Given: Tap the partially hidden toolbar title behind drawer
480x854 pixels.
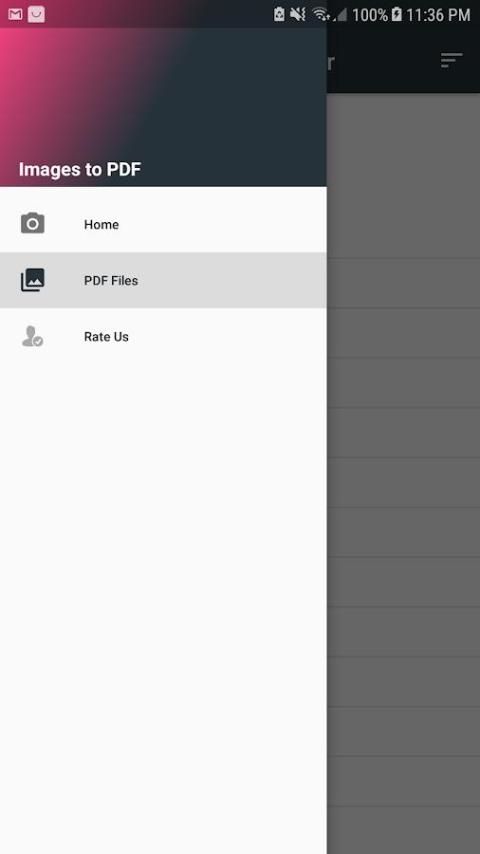Looking at the screenshot, I should pyautogui.click(x=330, y=62).
